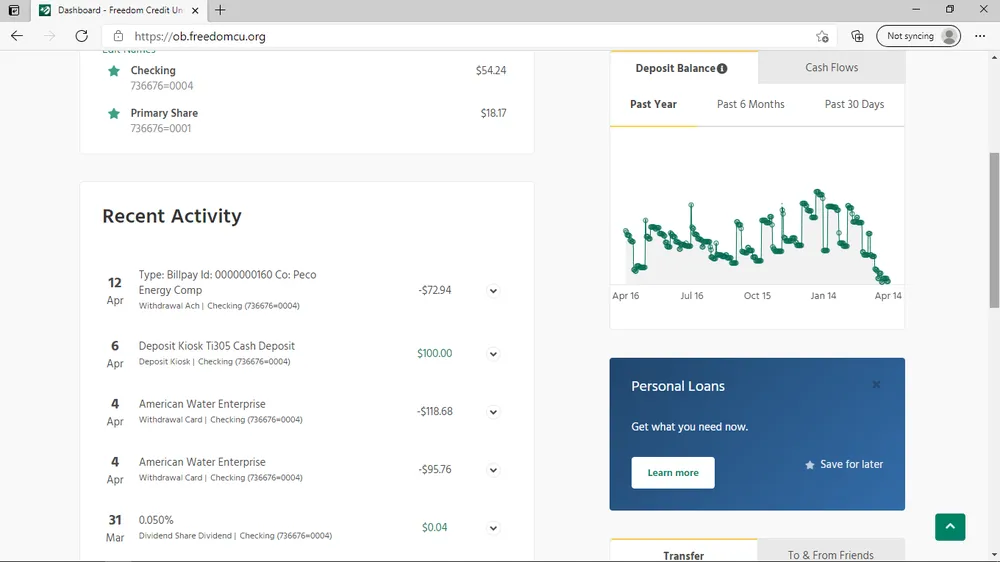Viewport: 1000px width, 562px height.
Task: Click the Save for later star
Action: (x=810, y=465)
